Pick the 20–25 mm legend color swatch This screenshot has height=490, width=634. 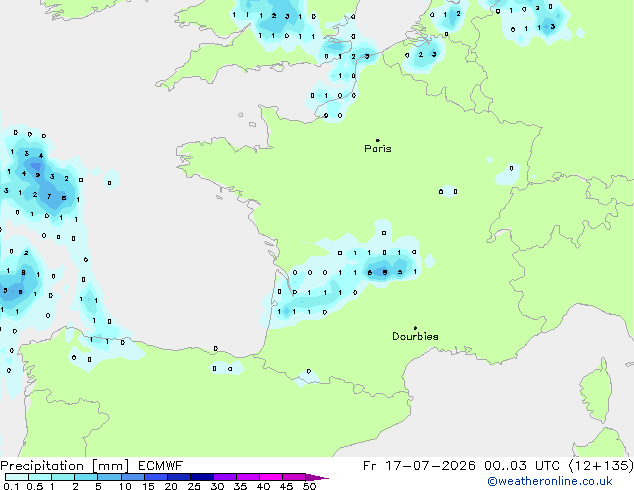coord(179,477)
